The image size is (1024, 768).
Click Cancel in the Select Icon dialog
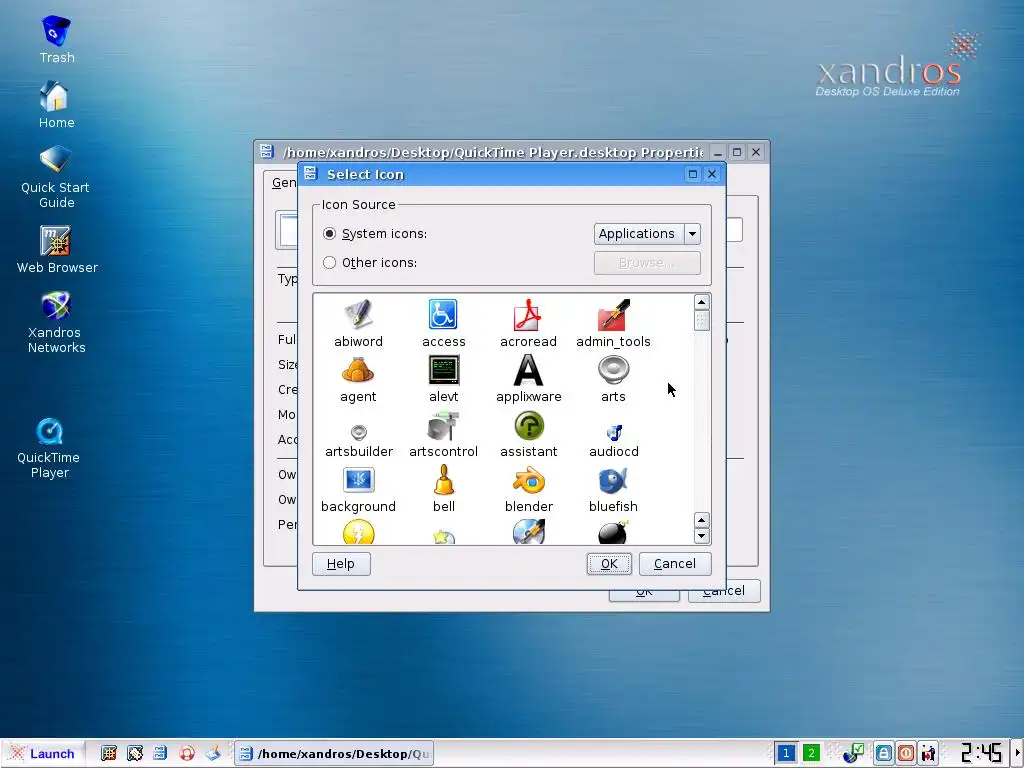click(x=675, y=564)
